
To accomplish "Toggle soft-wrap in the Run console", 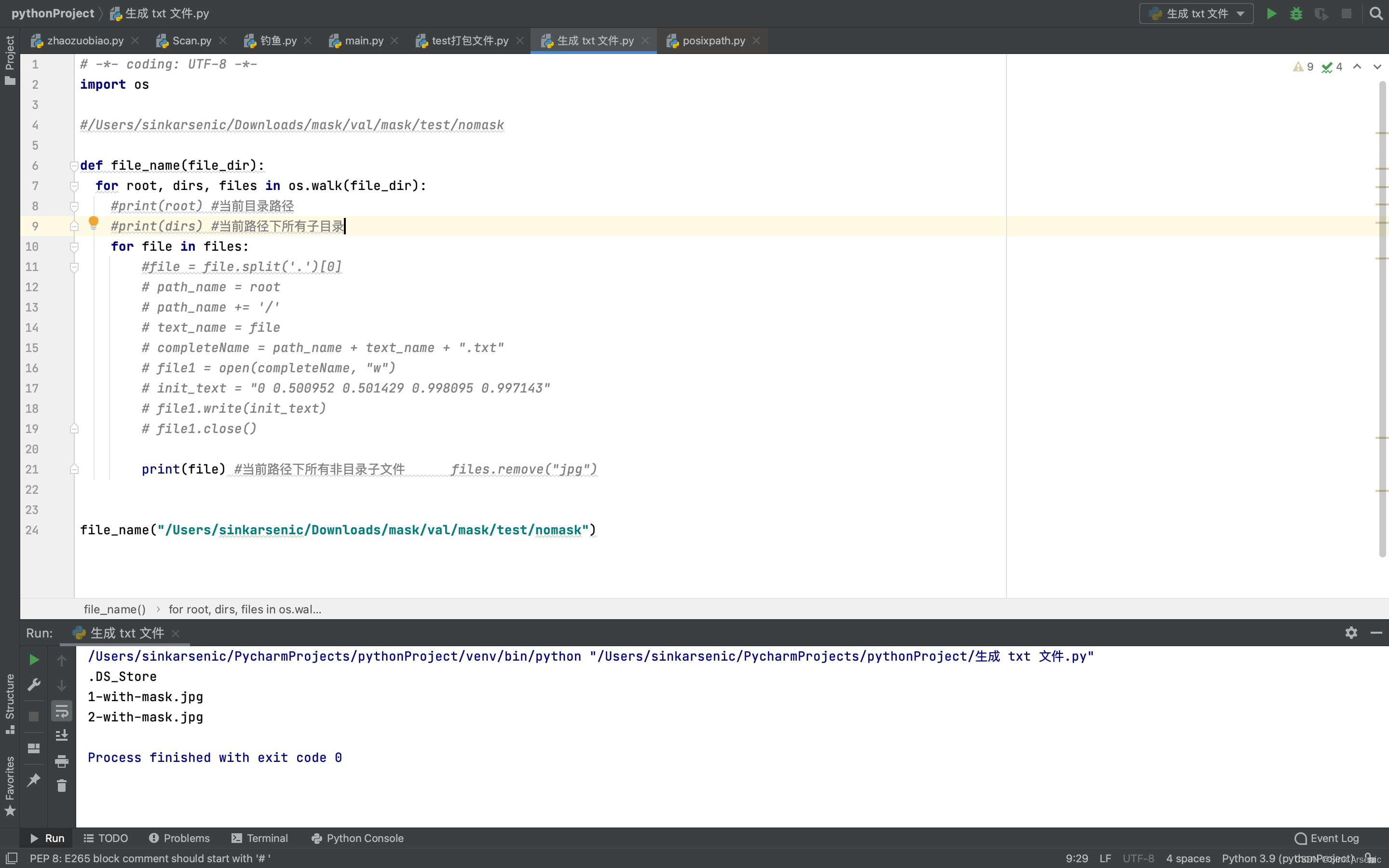I will point(61,711).
